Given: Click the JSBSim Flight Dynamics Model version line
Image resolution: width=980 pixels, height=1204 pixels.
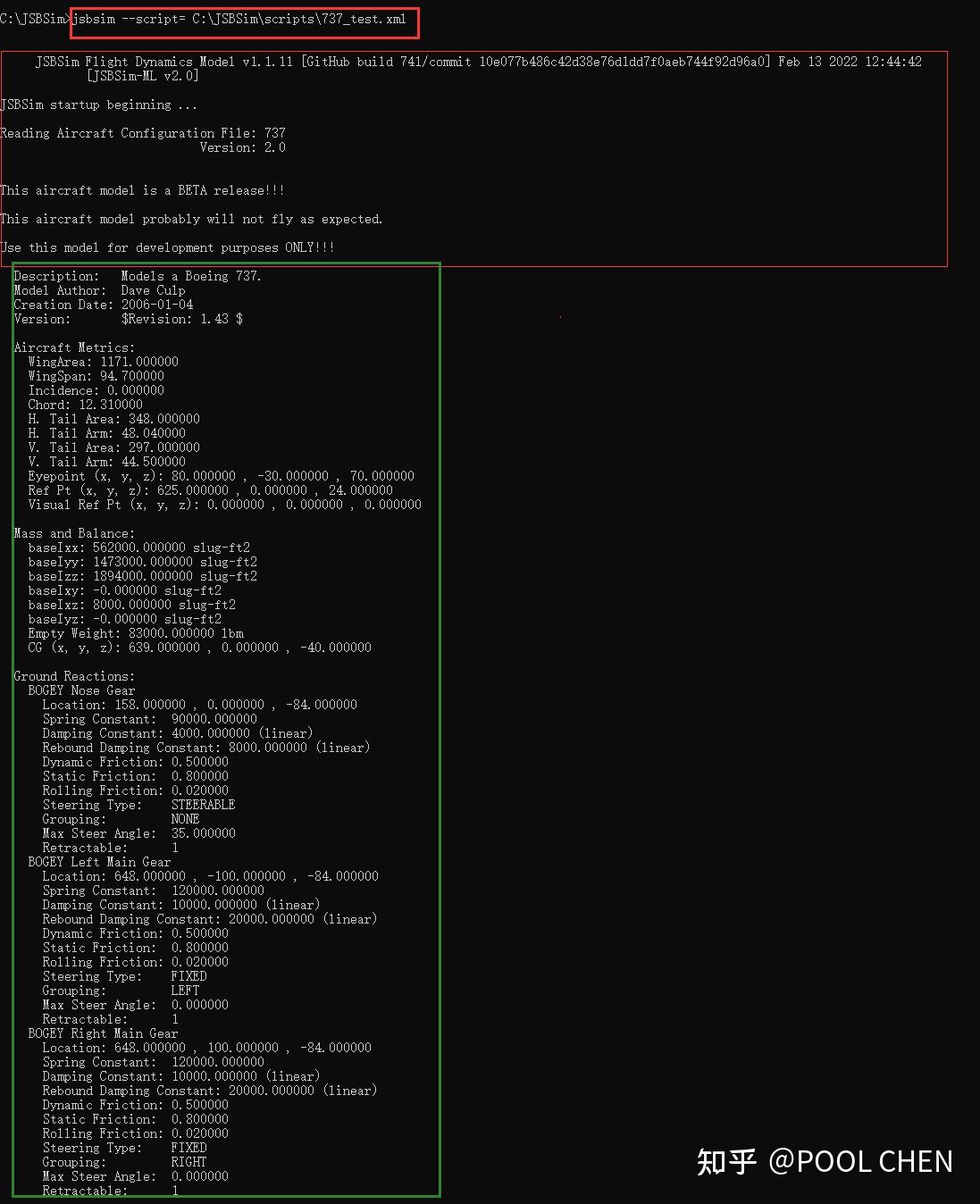Looking at the screenshot, I should [x=164, y=62].
